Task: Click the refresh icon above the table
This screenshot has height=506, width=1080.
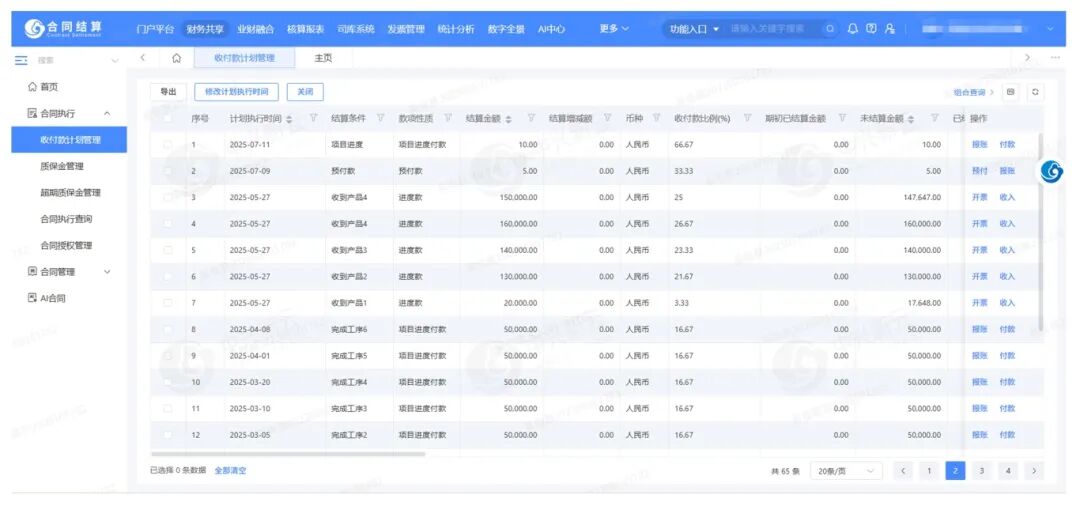Action: click(1035, 92)
